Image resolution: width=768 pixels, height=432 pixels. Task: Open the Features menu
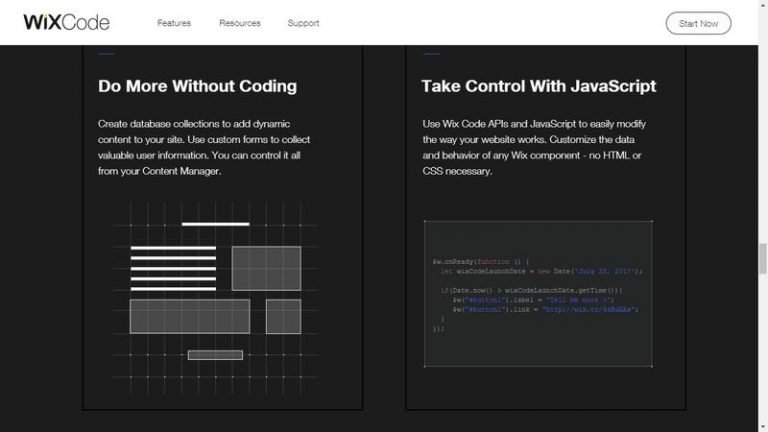[174, 23]
